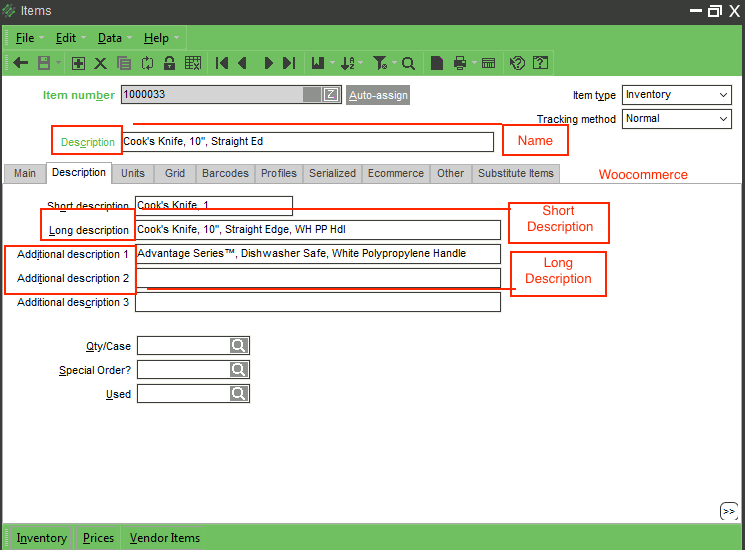Switch to the Serialized tab
The height and width of the screenshot is (550, 745).
tap(333, 173)
